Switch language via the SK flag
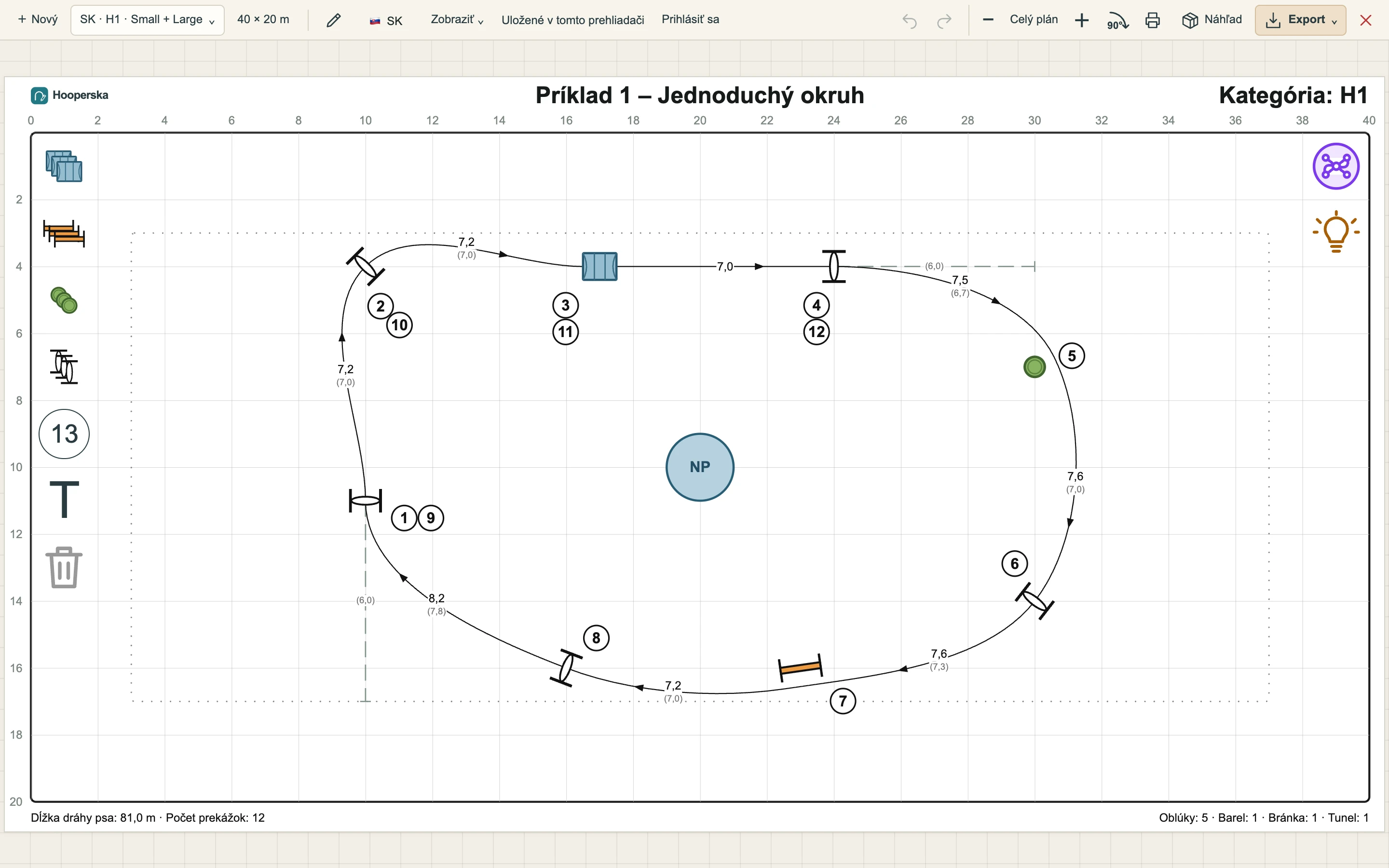 pyautogui.click(x=386, y=21)
